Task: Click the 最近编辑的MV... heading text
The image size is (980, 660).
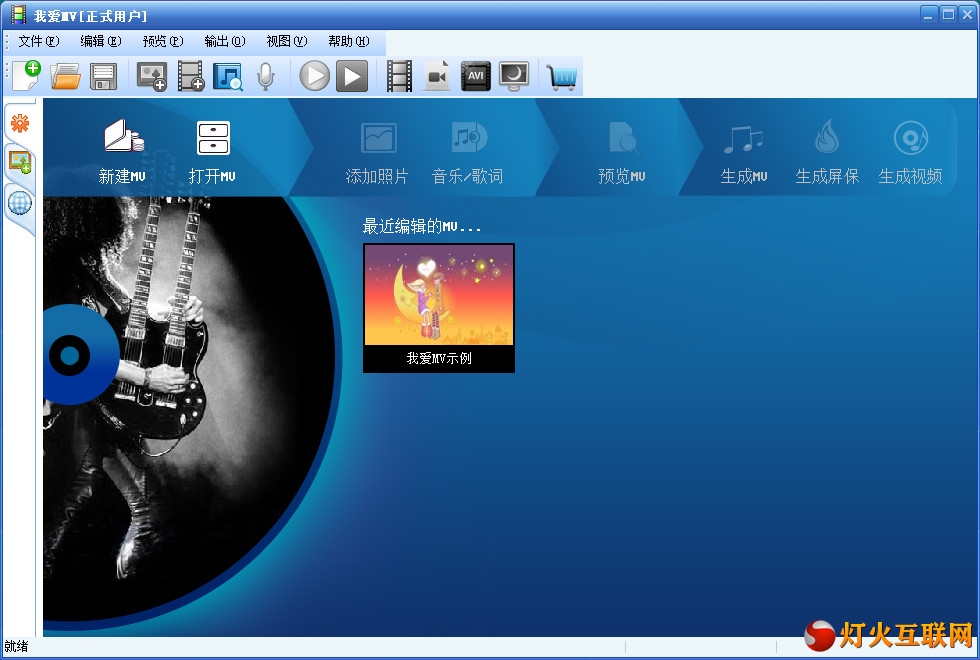Action: [422, 226]
